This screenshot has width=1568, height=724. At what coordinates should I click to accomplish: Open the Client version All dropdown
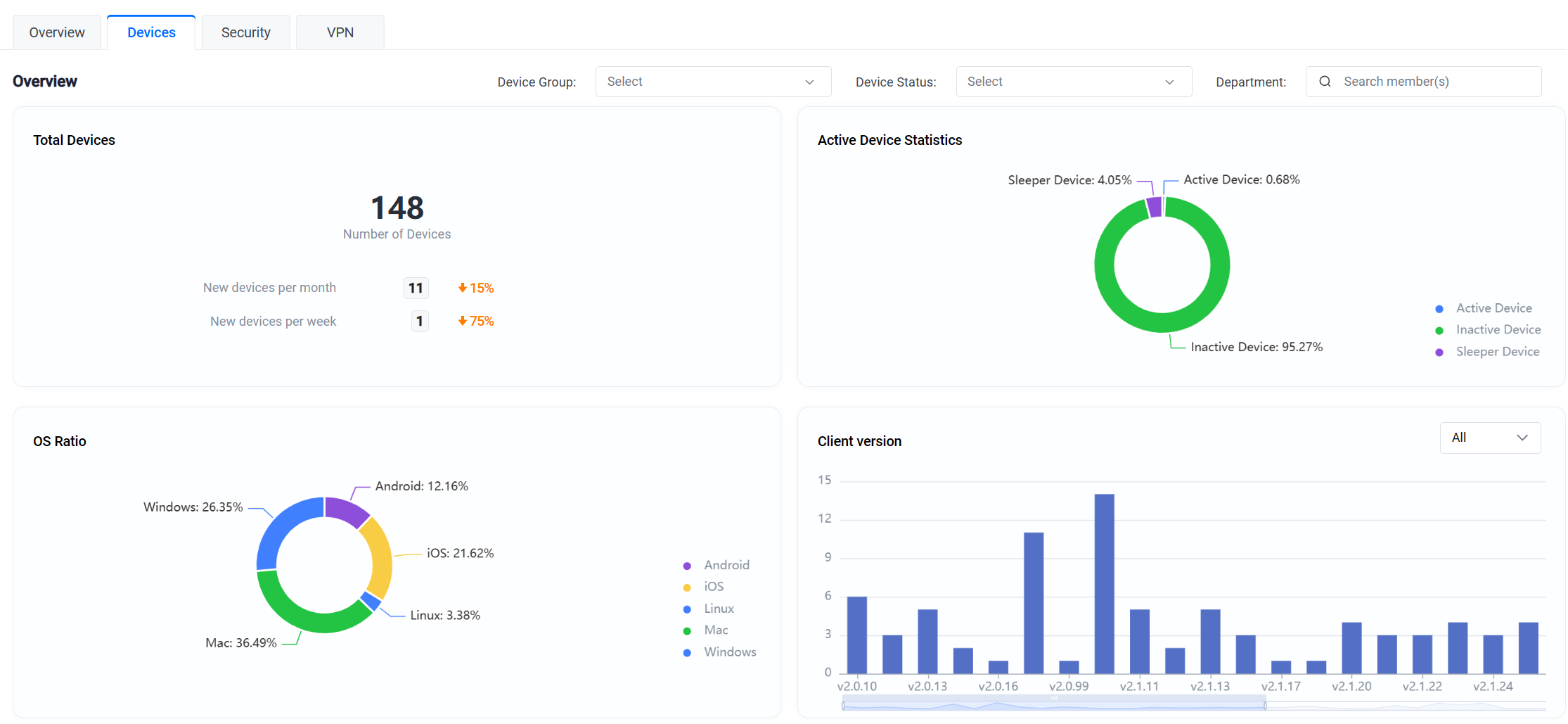click(1490, 438)
